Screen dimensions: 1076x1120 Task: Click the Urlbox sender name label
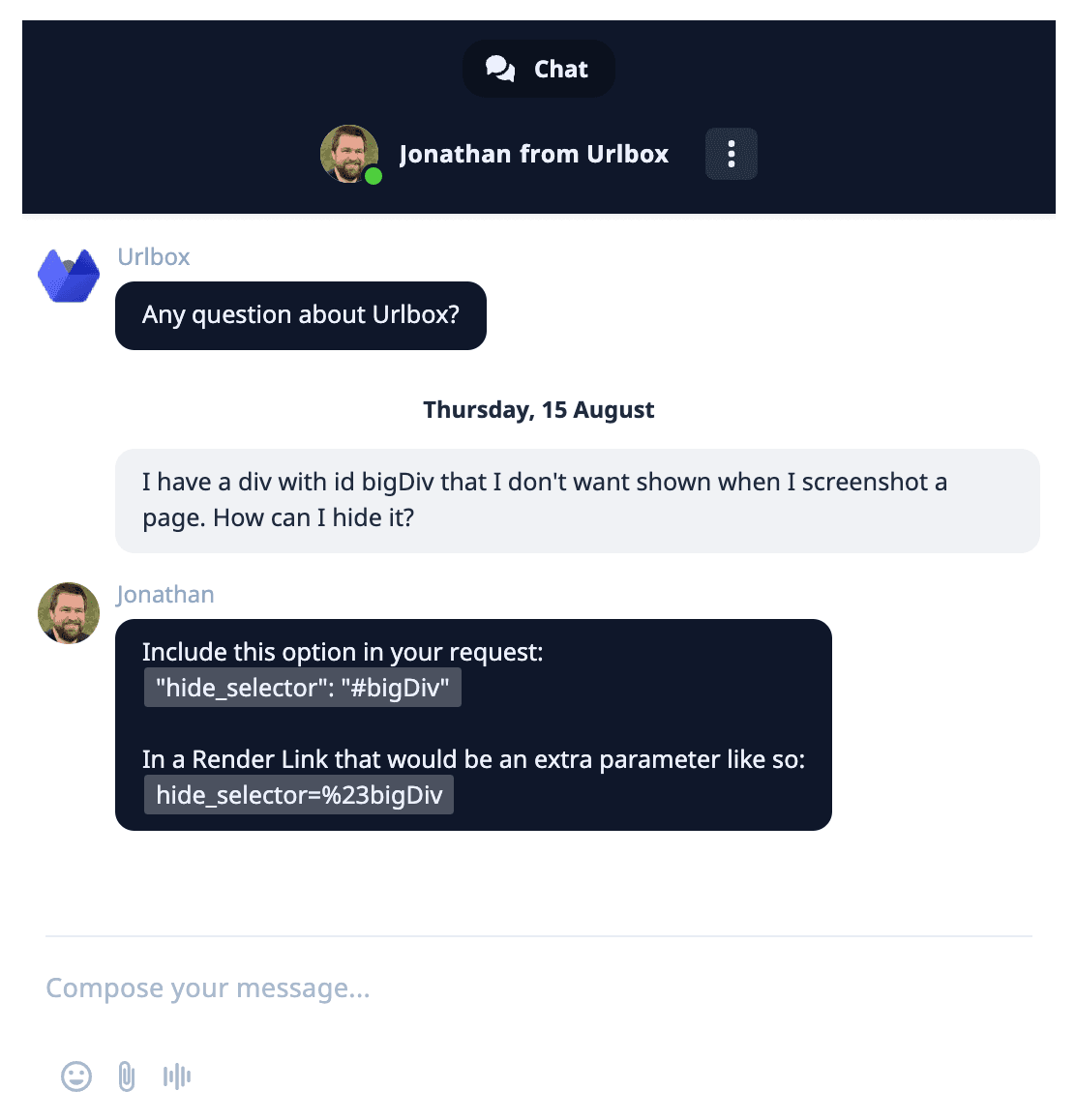click(x=153, y=256)
